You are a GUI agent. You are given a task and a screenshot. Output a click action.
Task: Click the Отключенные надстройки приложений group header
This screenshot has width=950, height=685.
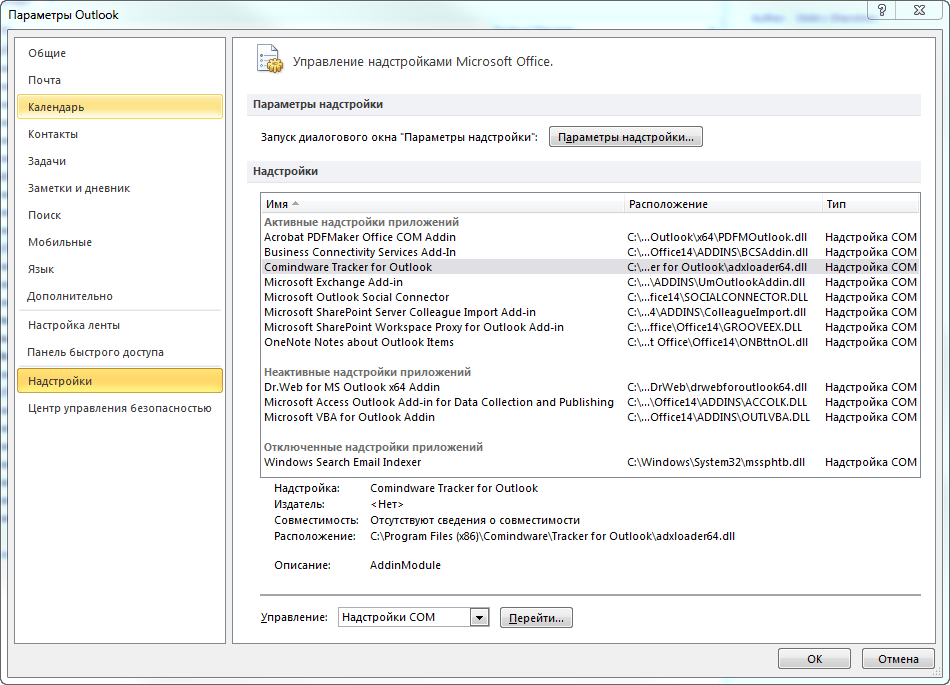click(373, 447)
